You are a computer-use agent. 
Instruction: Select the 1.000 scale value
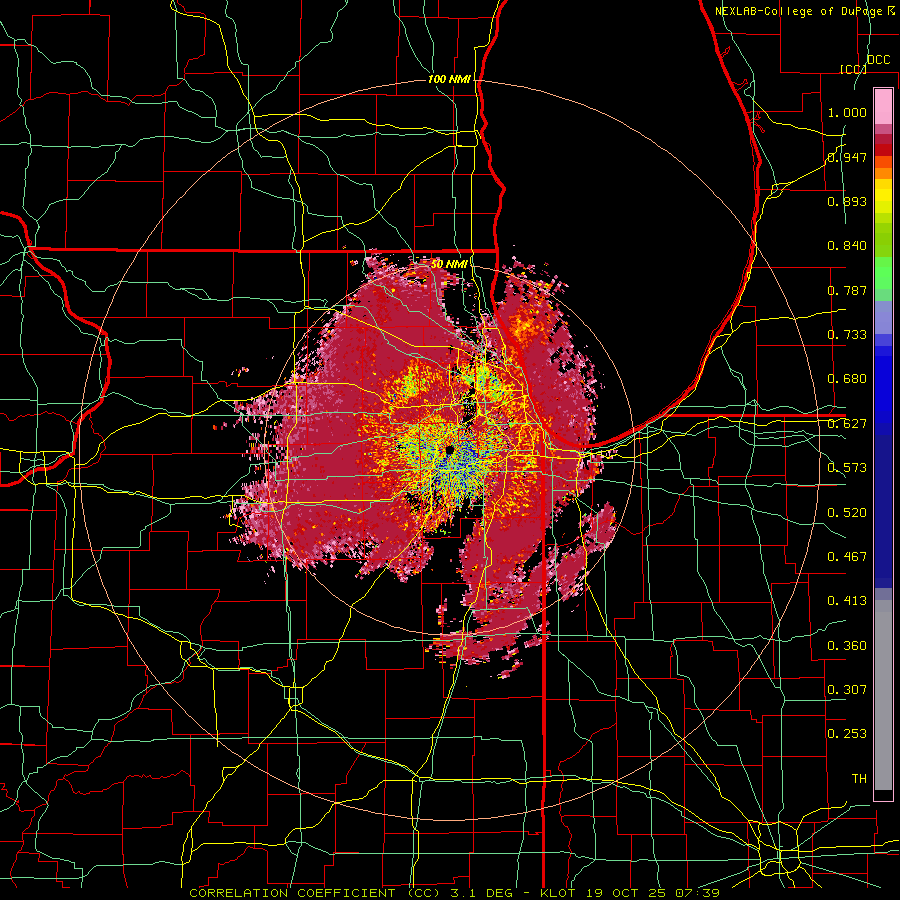point(847,112)
